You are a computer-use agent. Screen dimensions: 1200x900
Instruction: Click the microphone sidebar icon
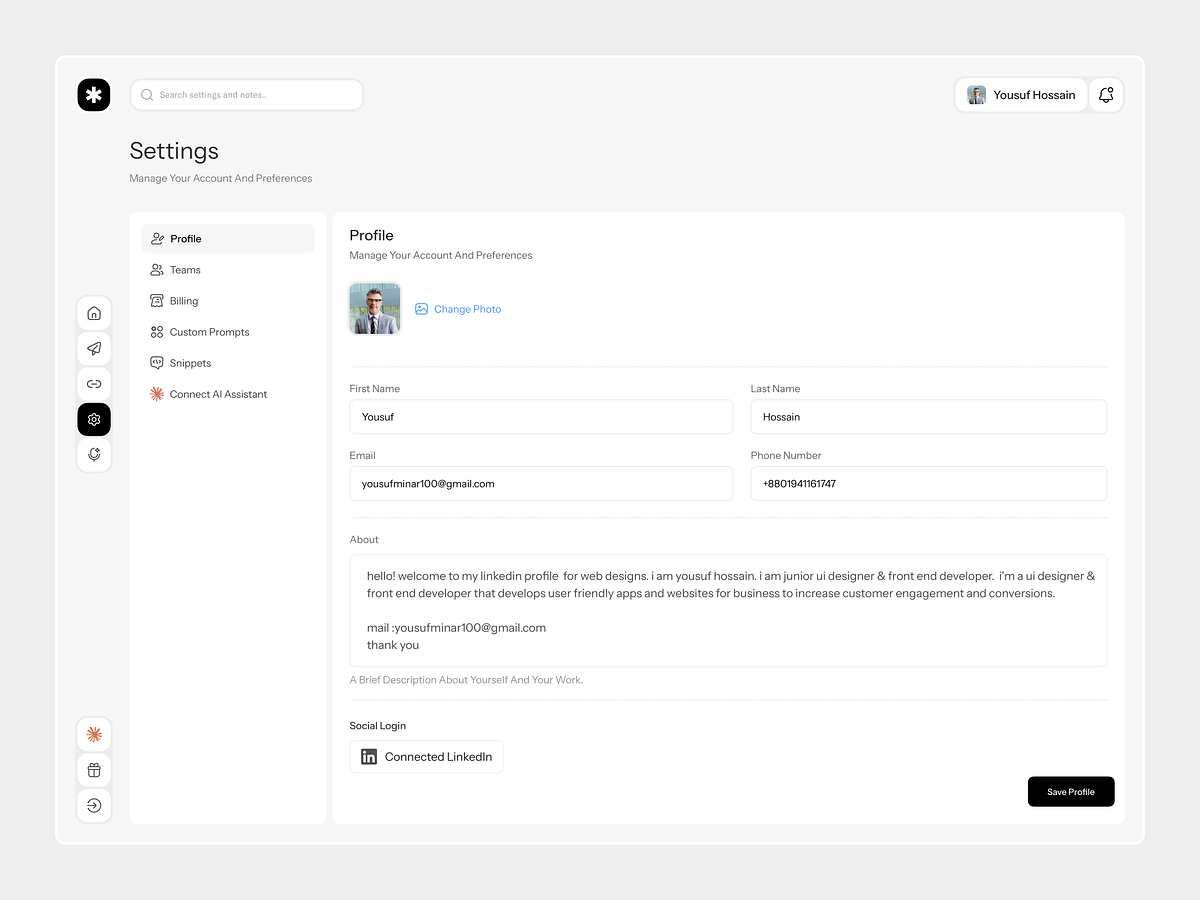click(94, 455)
